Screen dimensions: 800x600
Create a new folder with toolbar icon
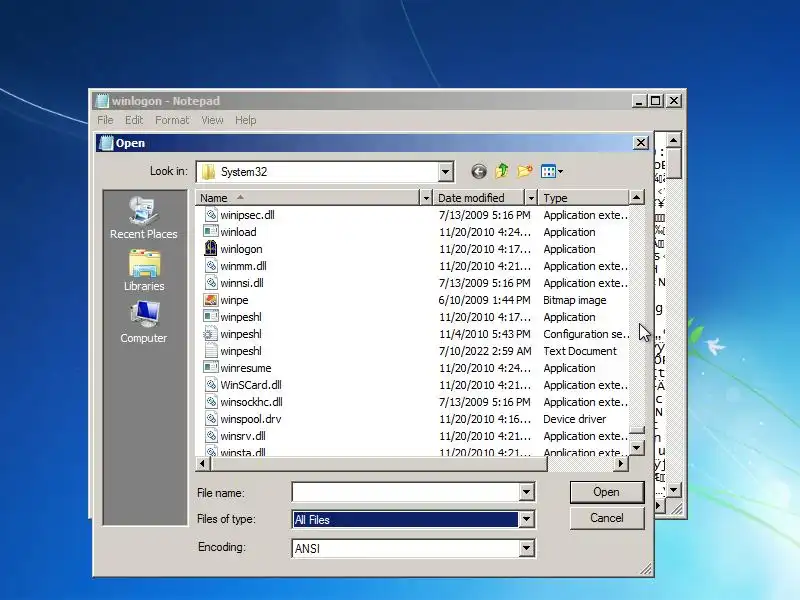[x=525, y=171]
